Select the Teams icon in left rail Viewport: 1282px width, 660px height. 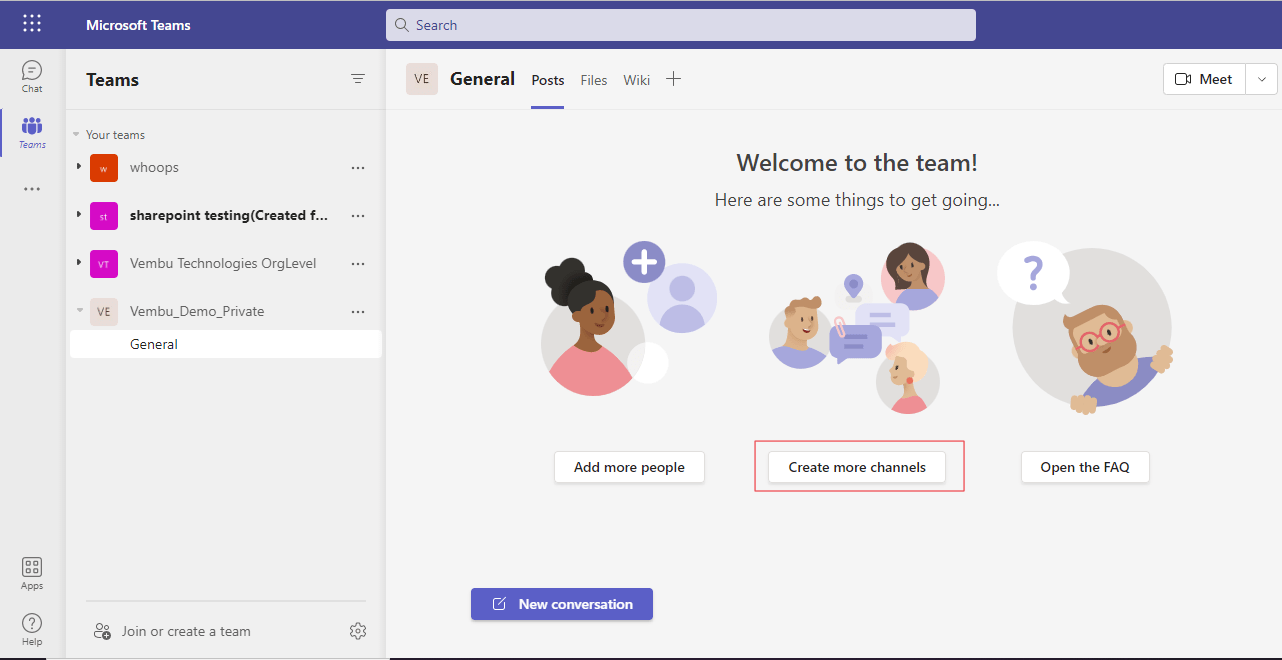coord(32,132)
